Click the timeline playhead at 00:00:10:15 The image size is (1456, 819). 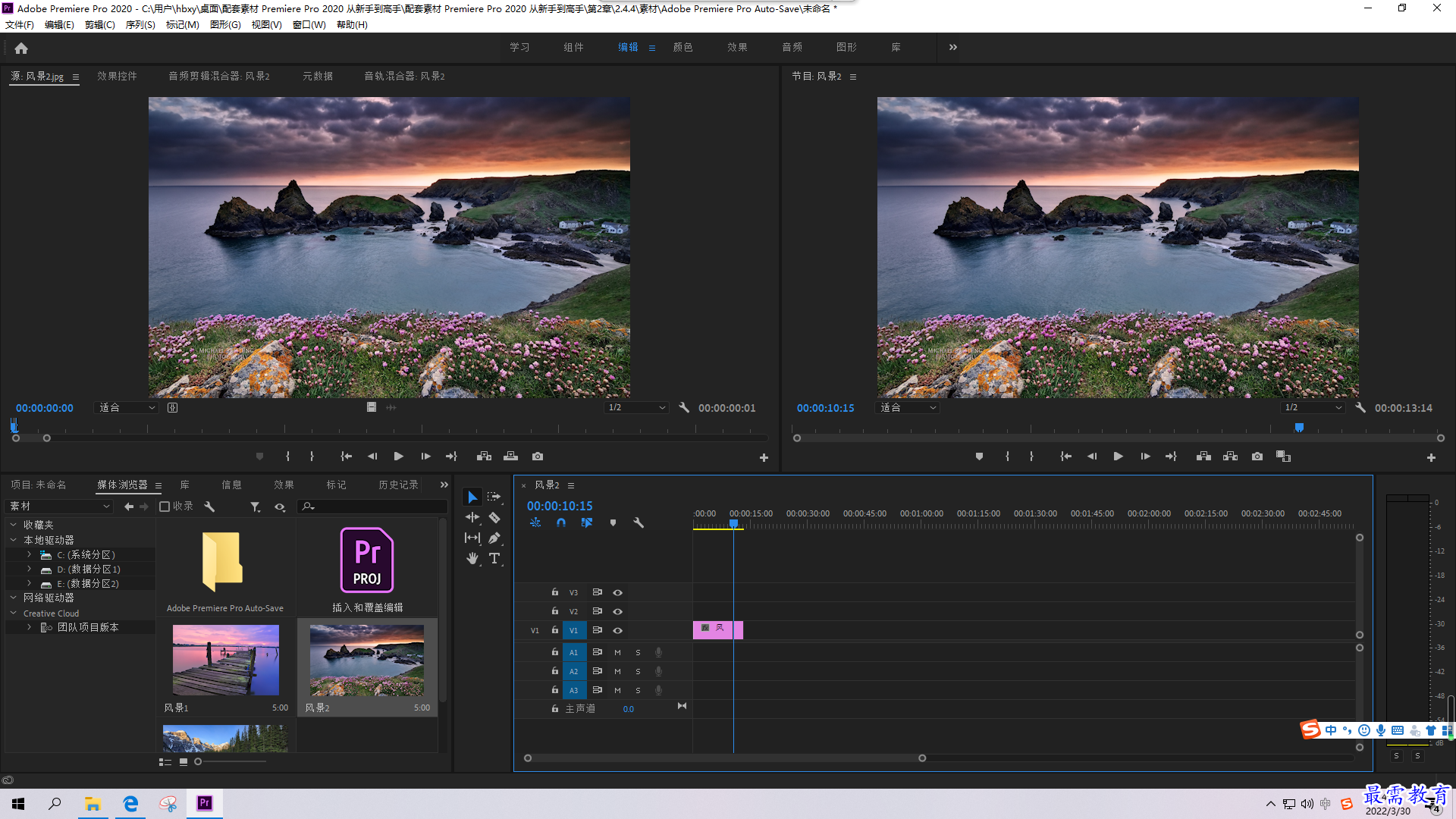733,523
